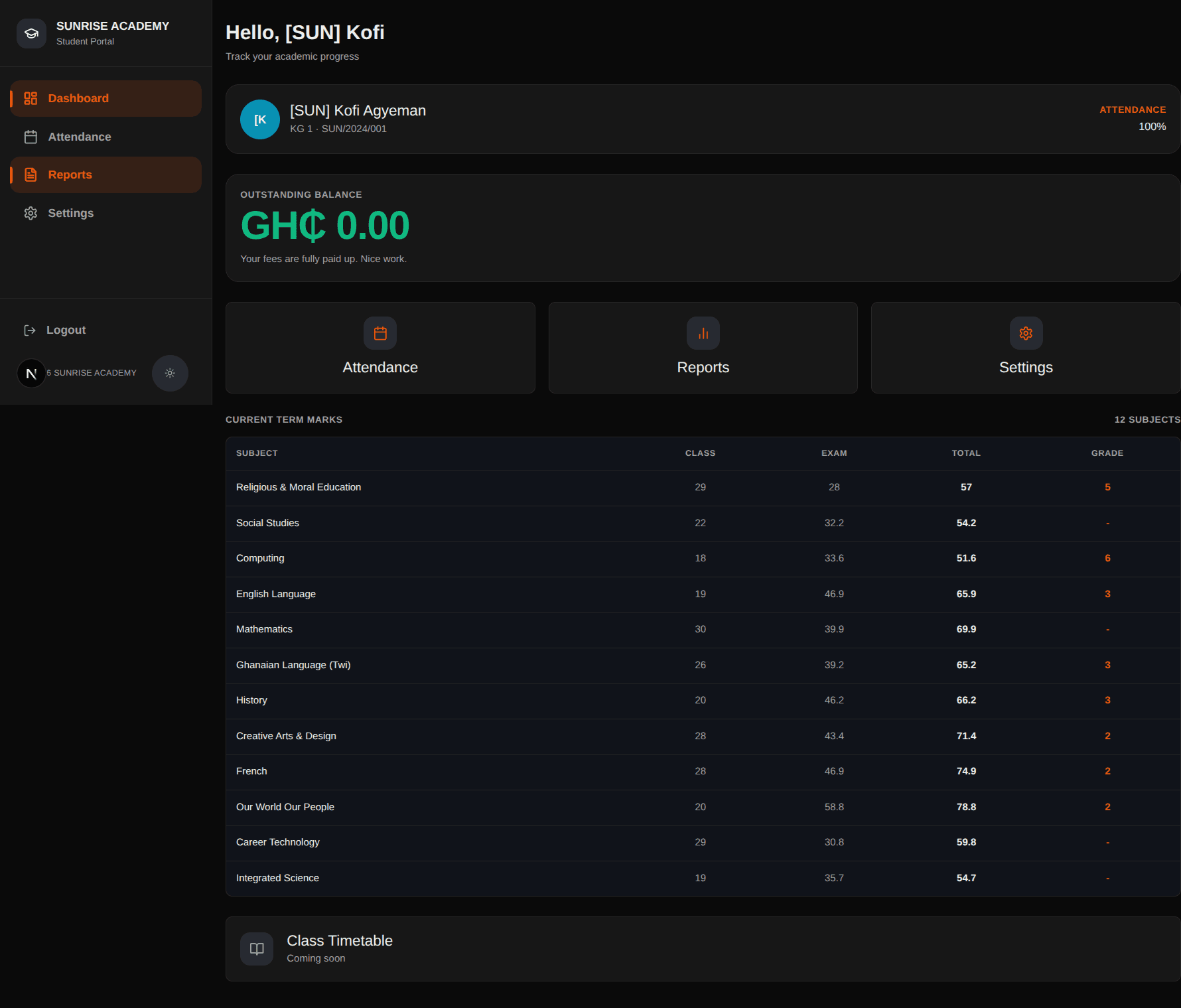
Task: Click the SUNRISE ACADEMY sidebar title
Action: [x=113, y=26]
